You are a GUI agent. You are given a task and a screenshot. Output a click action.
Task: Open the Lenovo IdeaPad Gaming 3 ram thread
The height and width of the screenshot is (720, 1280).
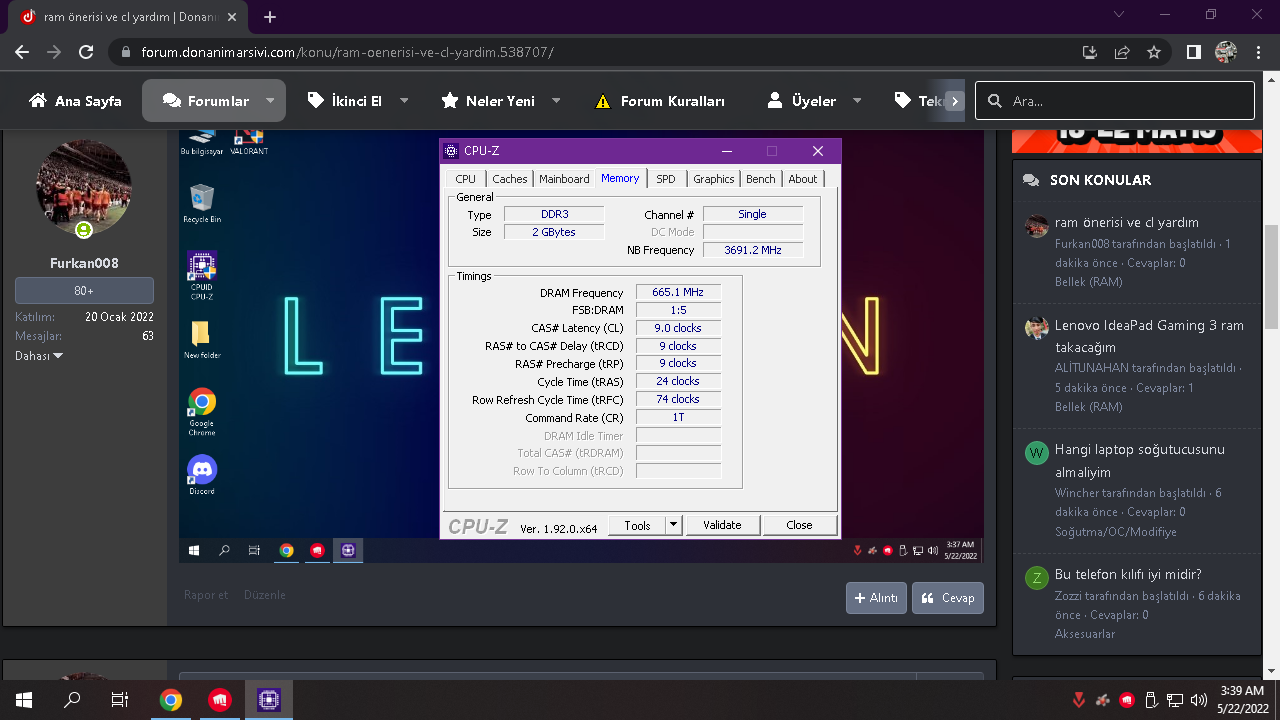[1149, 336]
